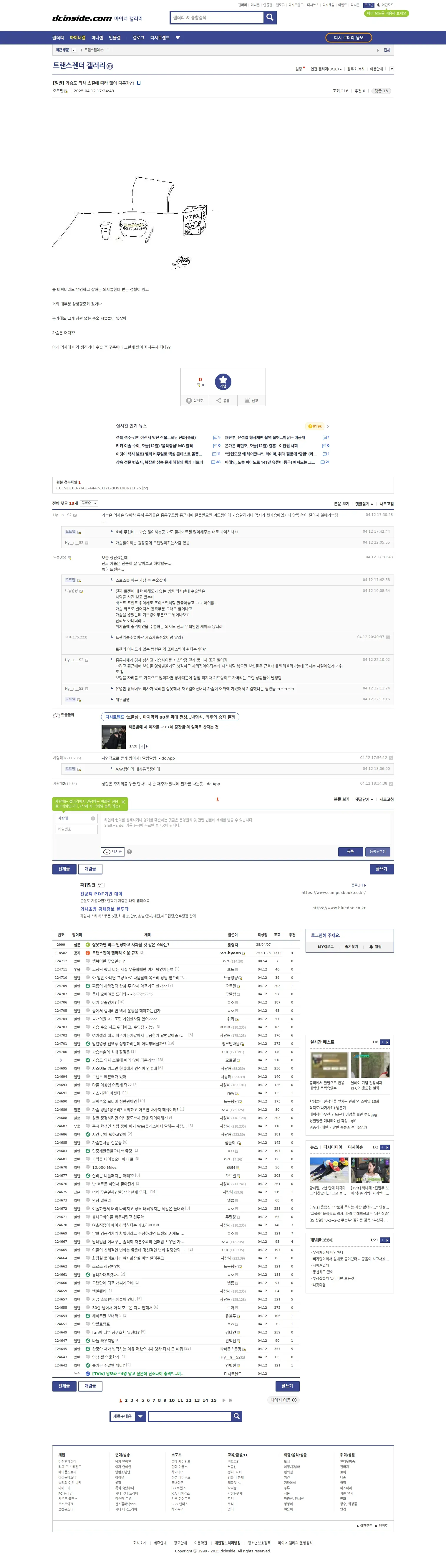This screenshot has width=446, height=1568.
Task: Toggle 댓글닫기 above the comment list
Action: (364, 504)
